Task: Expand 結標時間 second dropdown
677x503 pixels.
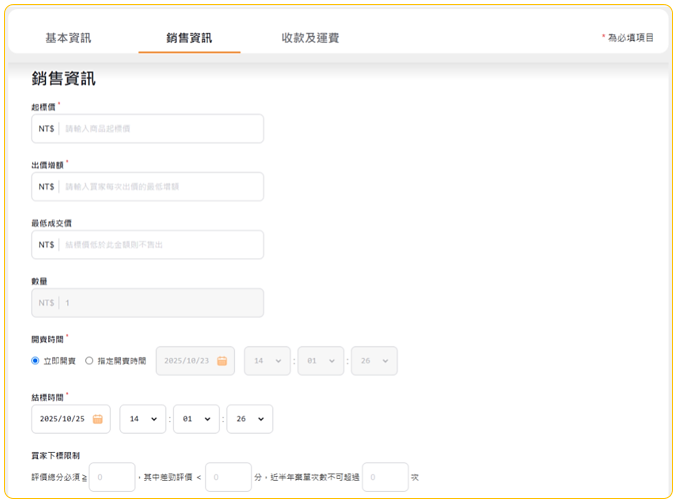Action: pyautogui.click(x=249, y=419)
